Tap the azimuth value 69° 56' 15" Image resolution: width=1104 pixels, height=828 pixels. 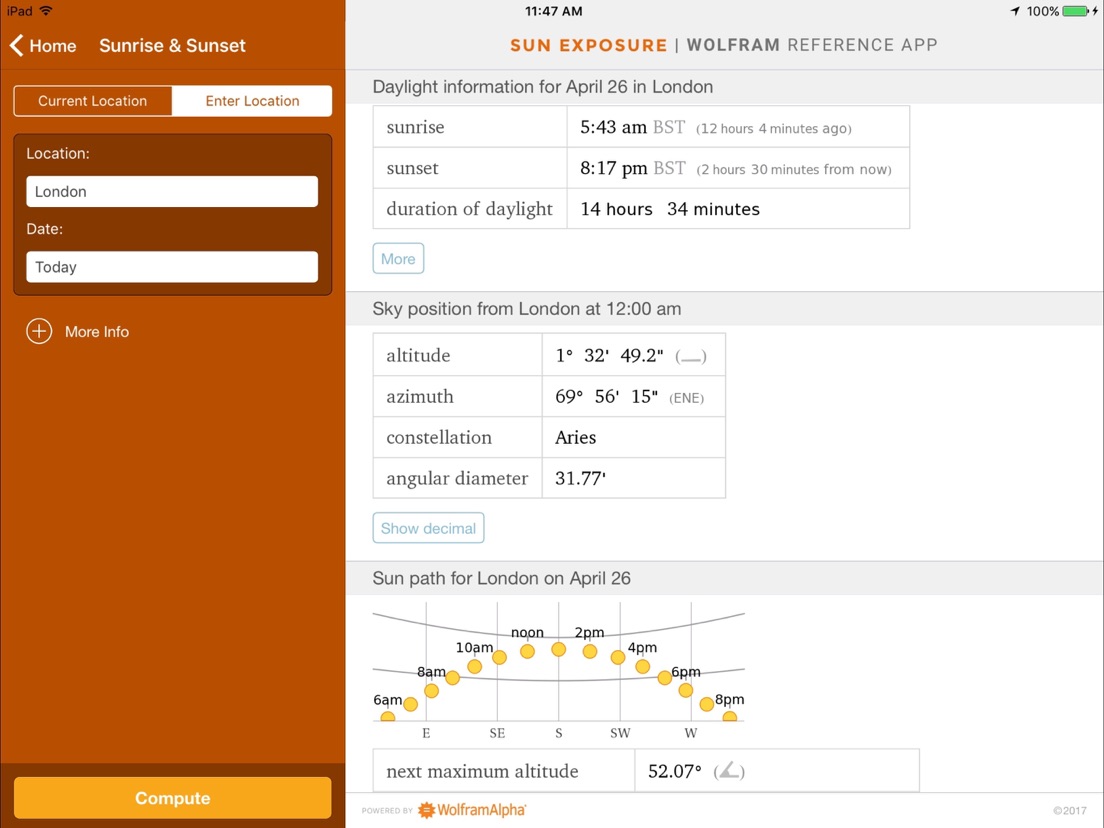[606, 396]
